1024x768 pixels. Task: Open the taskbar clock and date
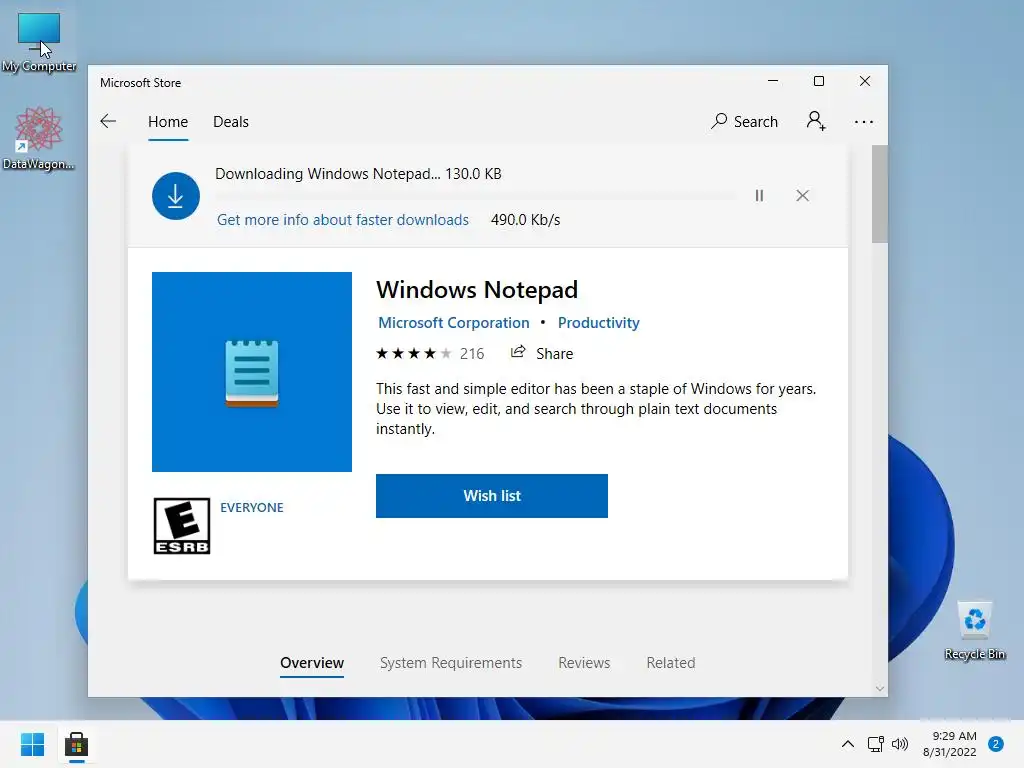(x=950, y=744)
